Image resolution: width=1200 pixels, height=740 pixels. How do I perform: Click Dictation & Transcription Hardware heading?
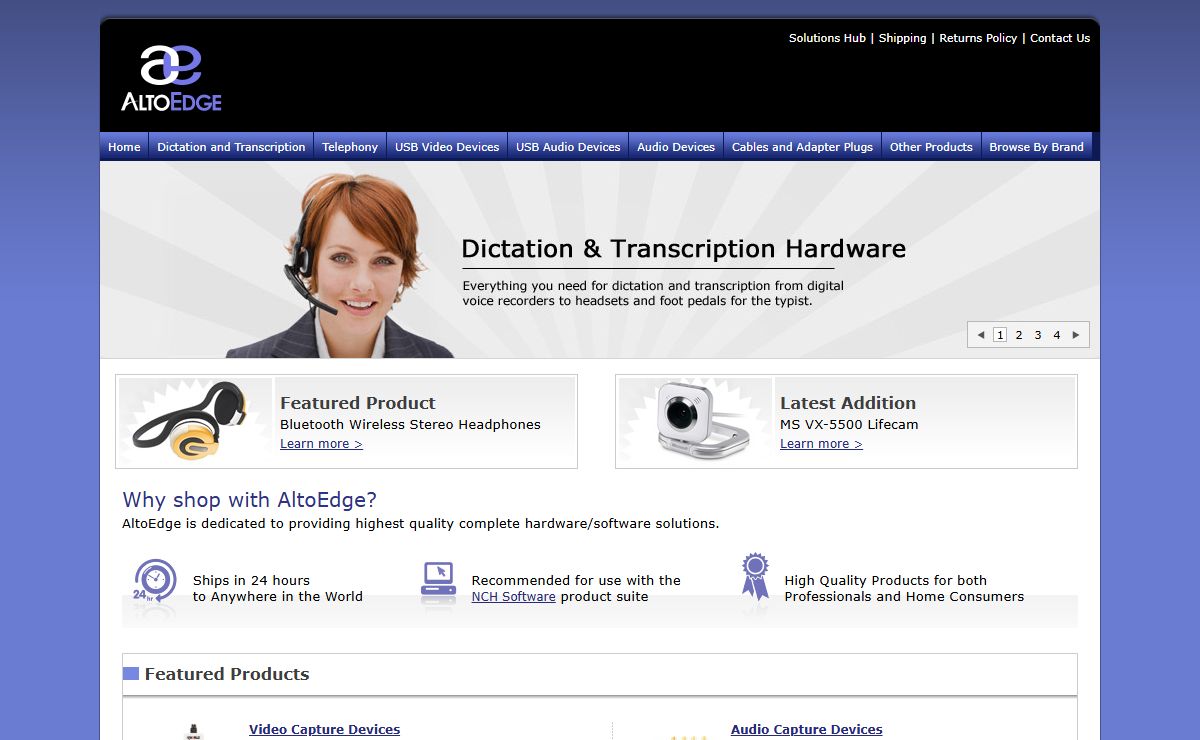[684, 249]
